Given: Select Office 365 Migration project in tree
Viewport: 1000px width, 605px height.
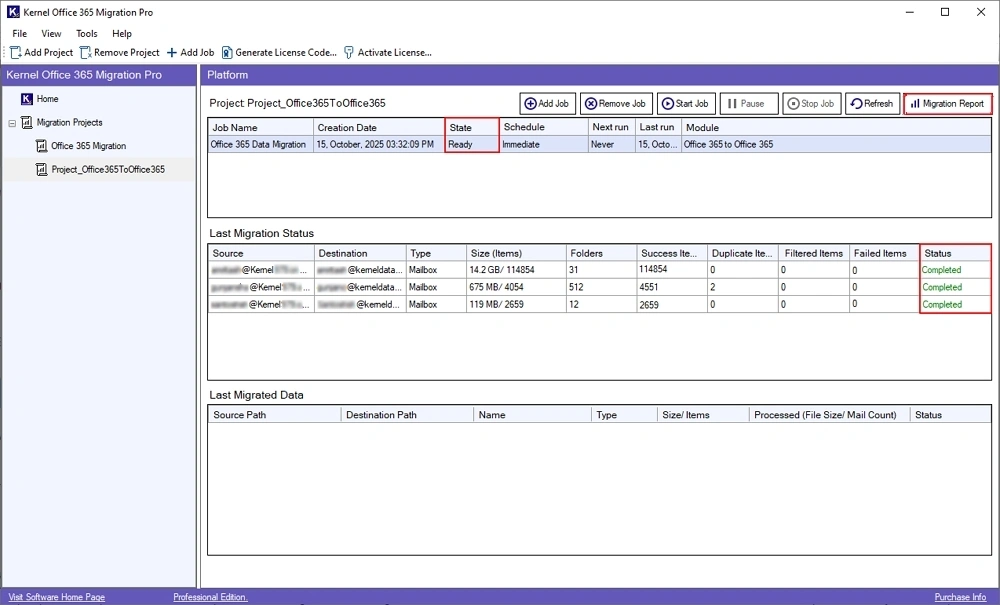Looking at the screenshot, I should pos(88,146).
